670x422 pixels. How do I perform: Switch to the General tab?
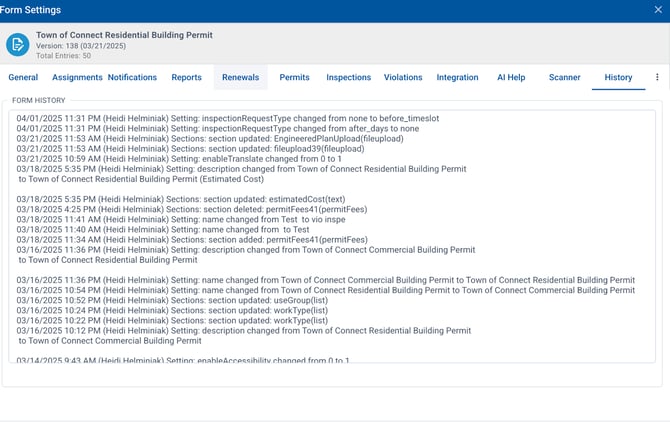coord(23,77)
